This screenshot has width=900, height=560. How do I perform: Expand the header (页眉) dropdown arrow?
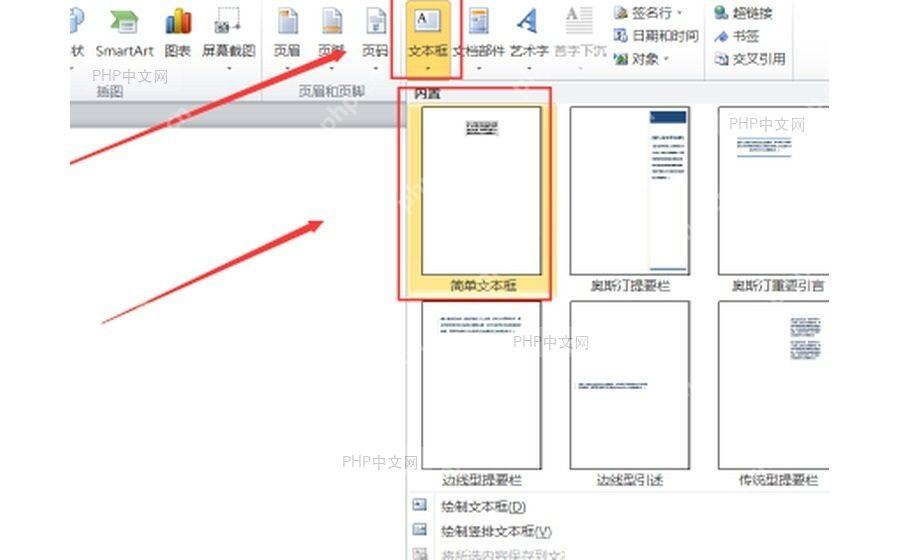[287, 68]
